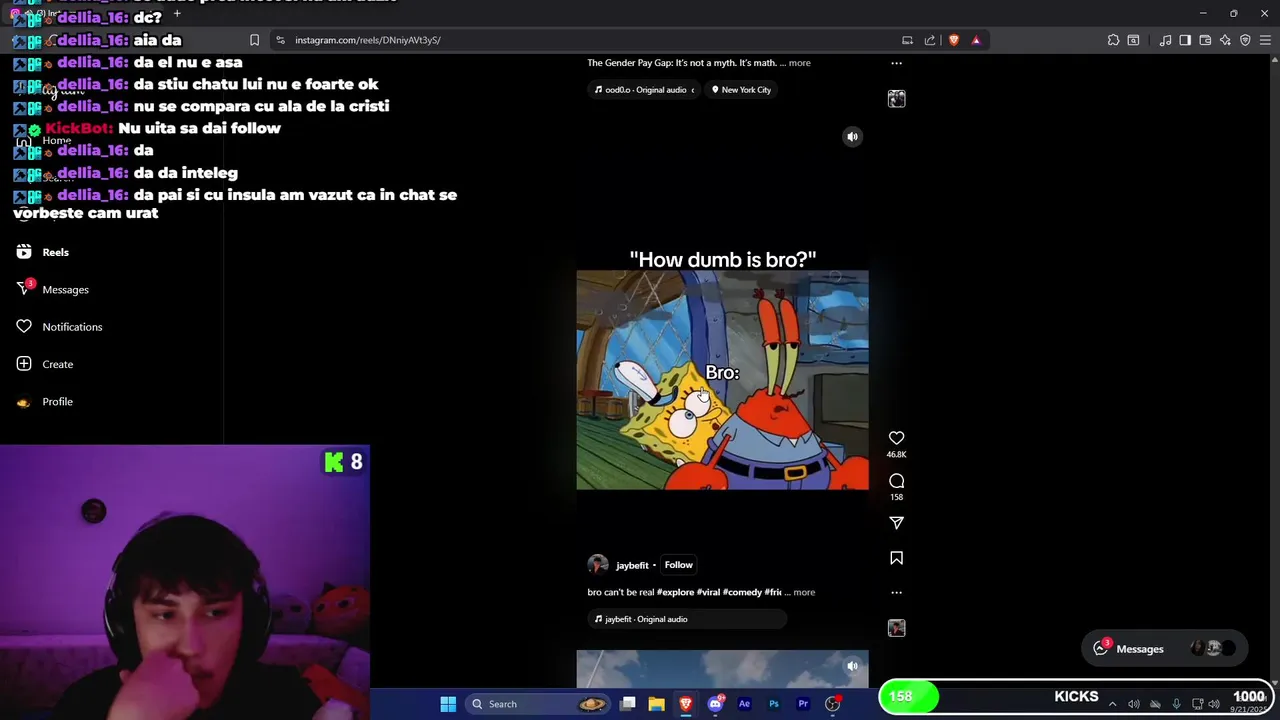Open the Brave playlist music-note icon
Screen dimensions: 1280x720
click(x=1165, y=40)
